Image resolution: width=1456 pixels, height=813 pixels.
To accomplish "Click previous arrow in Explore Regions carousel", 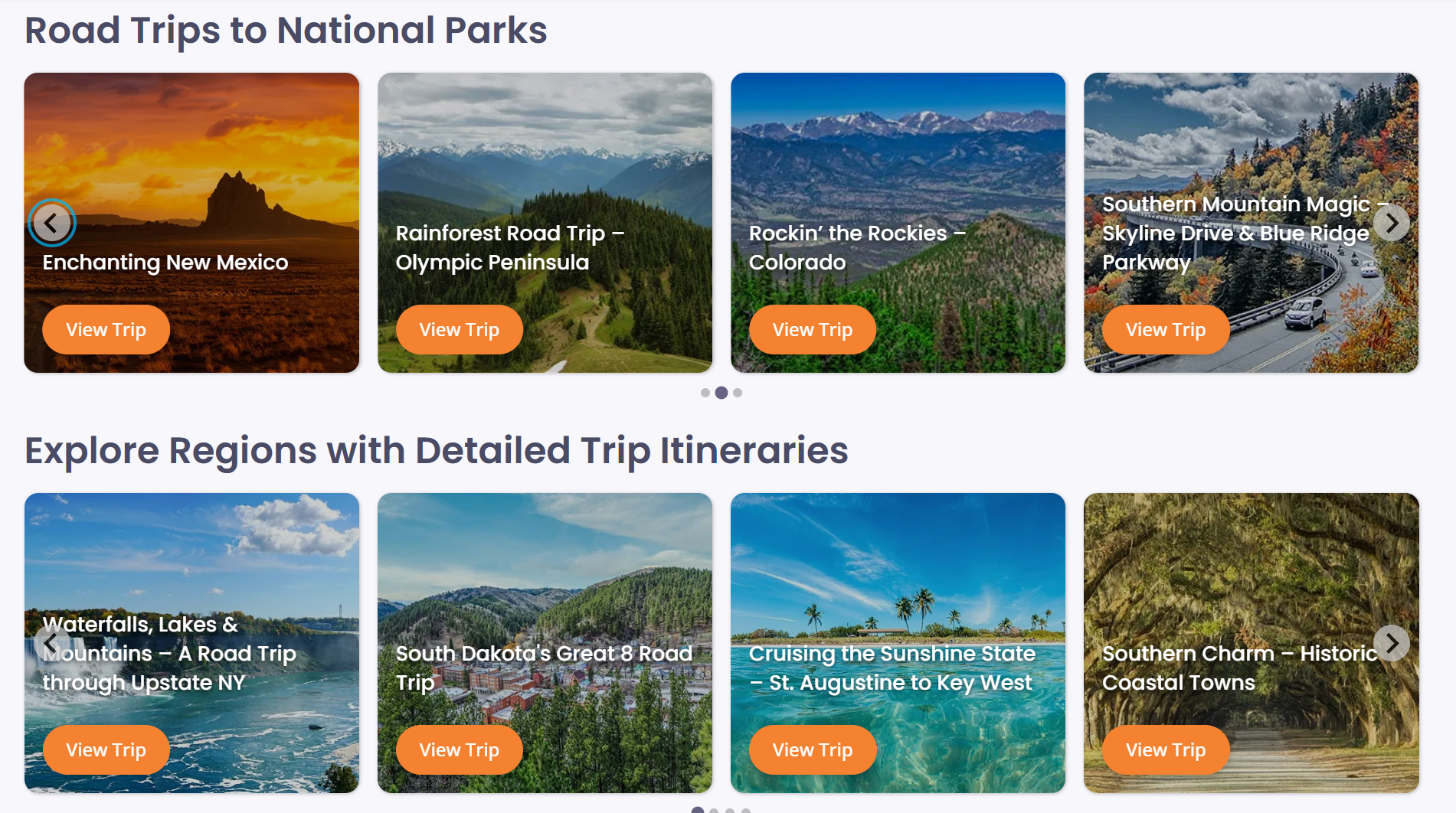I will click(51, 643).
